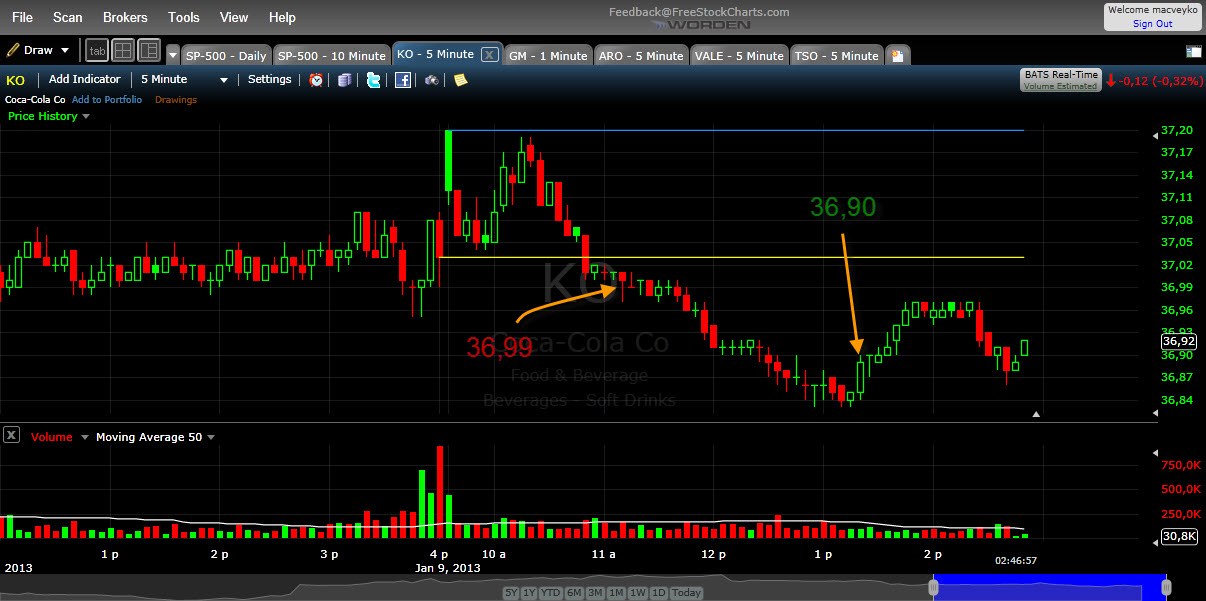Click the 36,92 current price label
This screenshot has width=1206, height=601.
pos(1178,341)
